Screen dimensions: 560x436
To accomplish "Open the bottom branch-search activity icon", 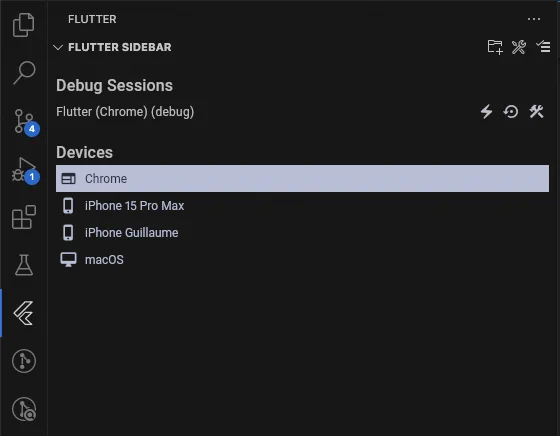I will tap(24, 409).
